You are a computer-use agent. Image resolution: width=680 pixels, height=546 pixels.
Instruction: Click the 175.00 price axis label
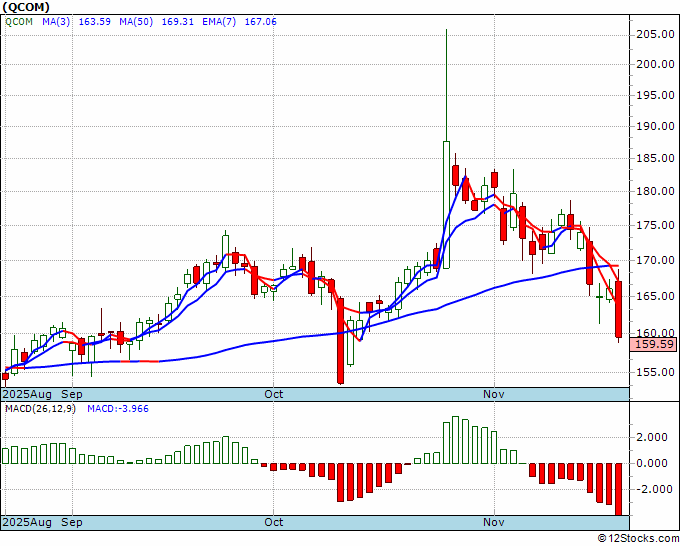[x=655, y=225]
